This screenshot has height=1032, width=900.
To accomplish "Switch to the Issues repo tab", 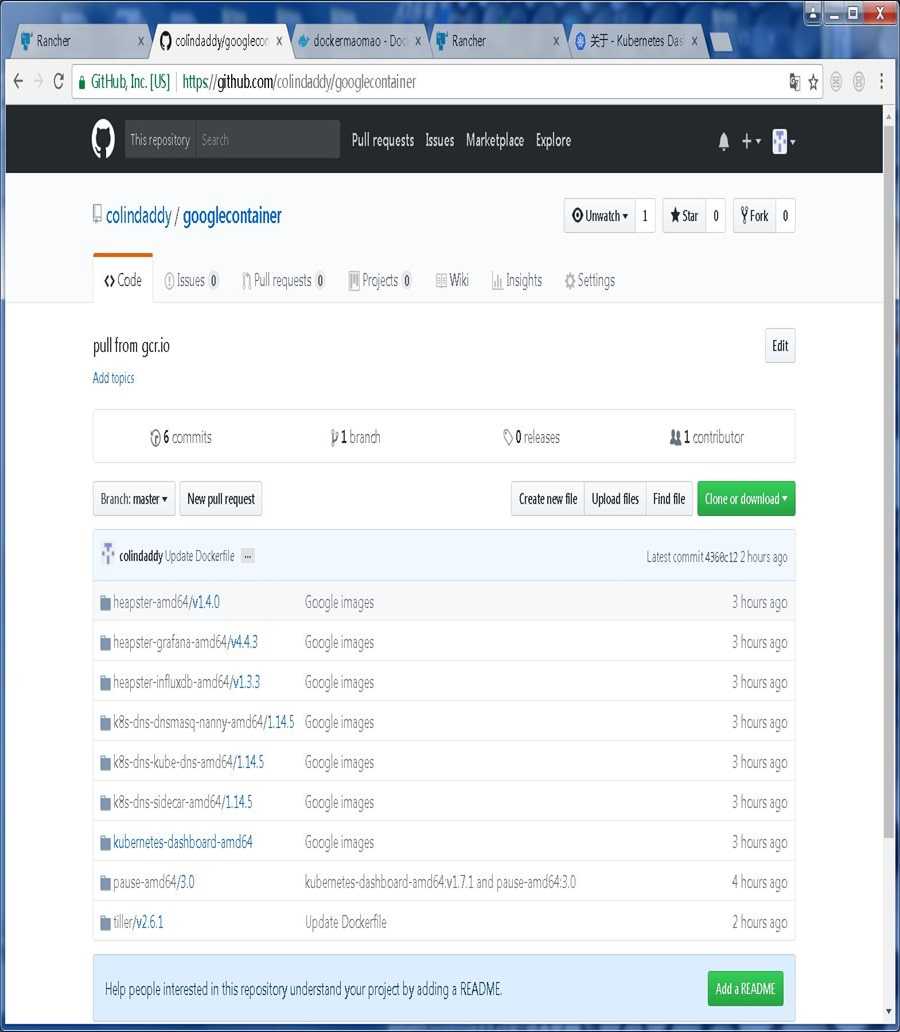I will pyautogui.click(x=191, y=280).
